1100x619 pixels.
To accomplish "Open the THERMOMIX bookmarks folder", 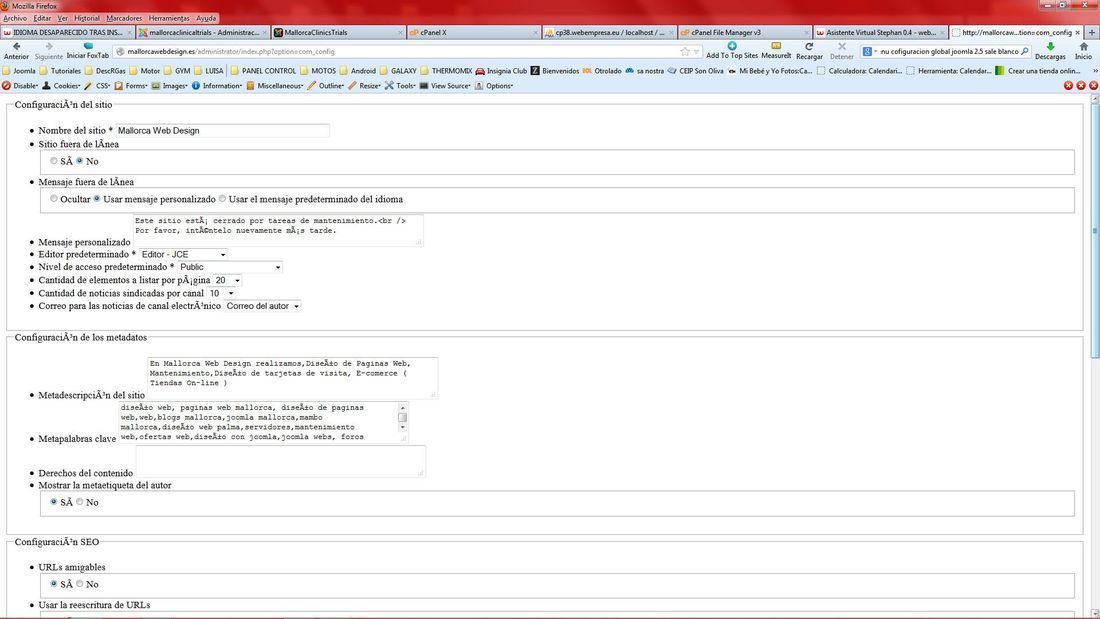I will click(446, 71).
